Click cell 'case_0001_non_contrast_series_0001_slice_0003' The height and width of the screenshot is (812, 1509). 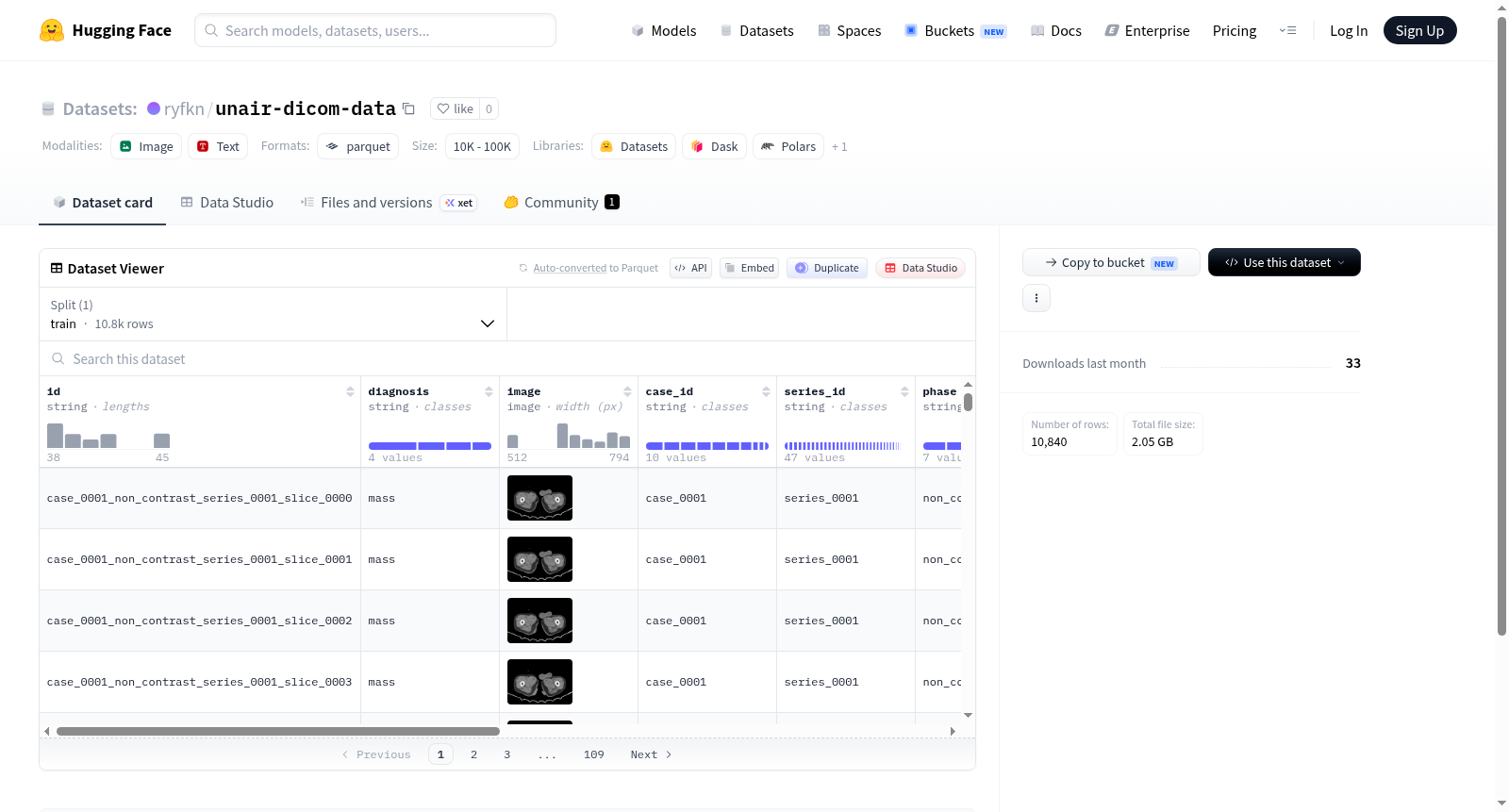[199, 682]
